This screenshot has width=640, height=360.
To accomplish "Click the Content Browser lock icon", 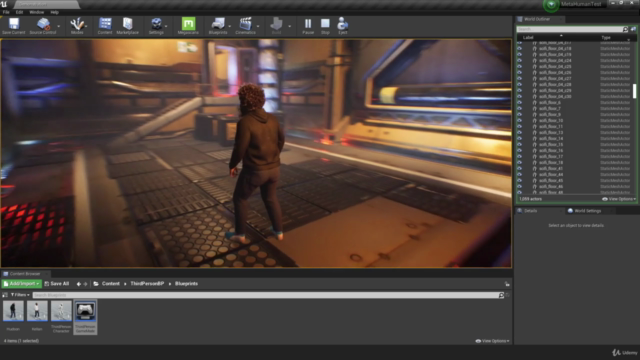I will tap(507, 284).
